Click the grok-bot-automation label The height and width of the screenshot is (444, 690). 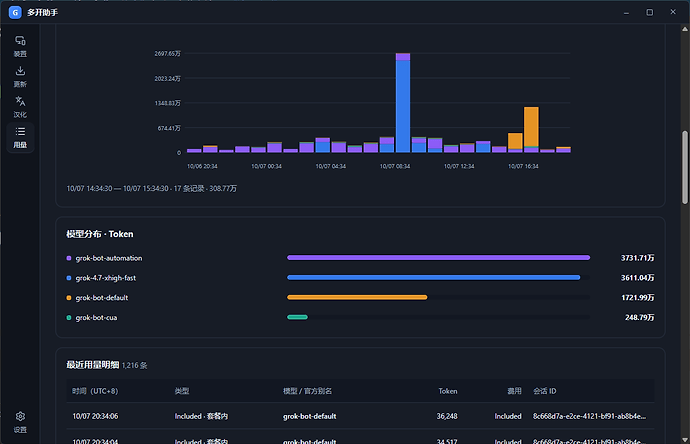click(x=109, y=258)
